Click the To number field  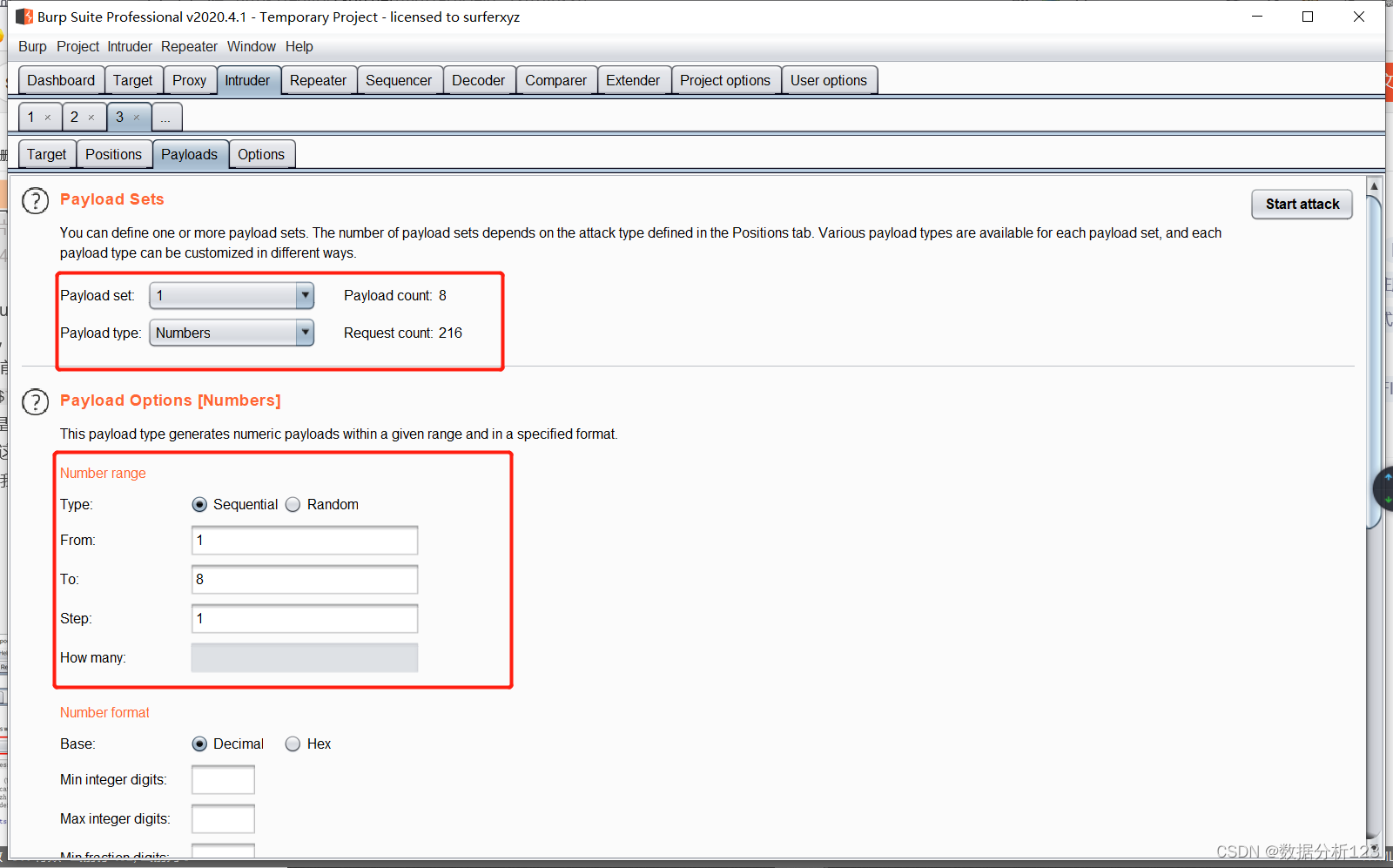(305, 580)
